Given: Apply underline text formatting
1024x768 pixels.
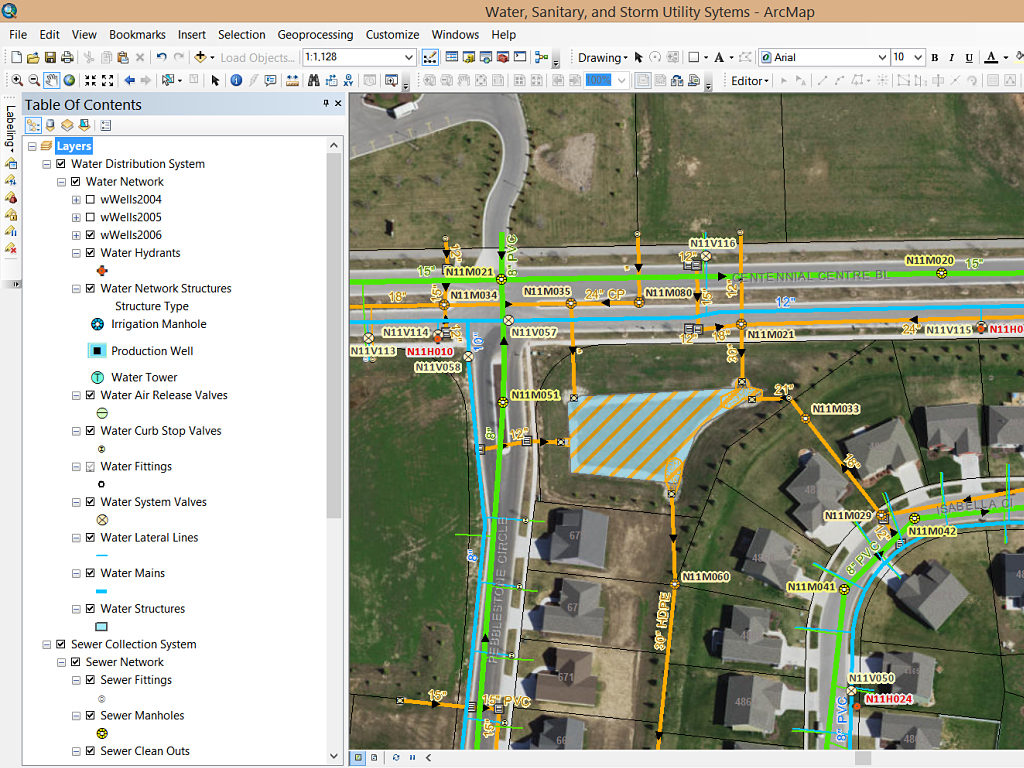Looking at the screenshot, I should [969, 57].
